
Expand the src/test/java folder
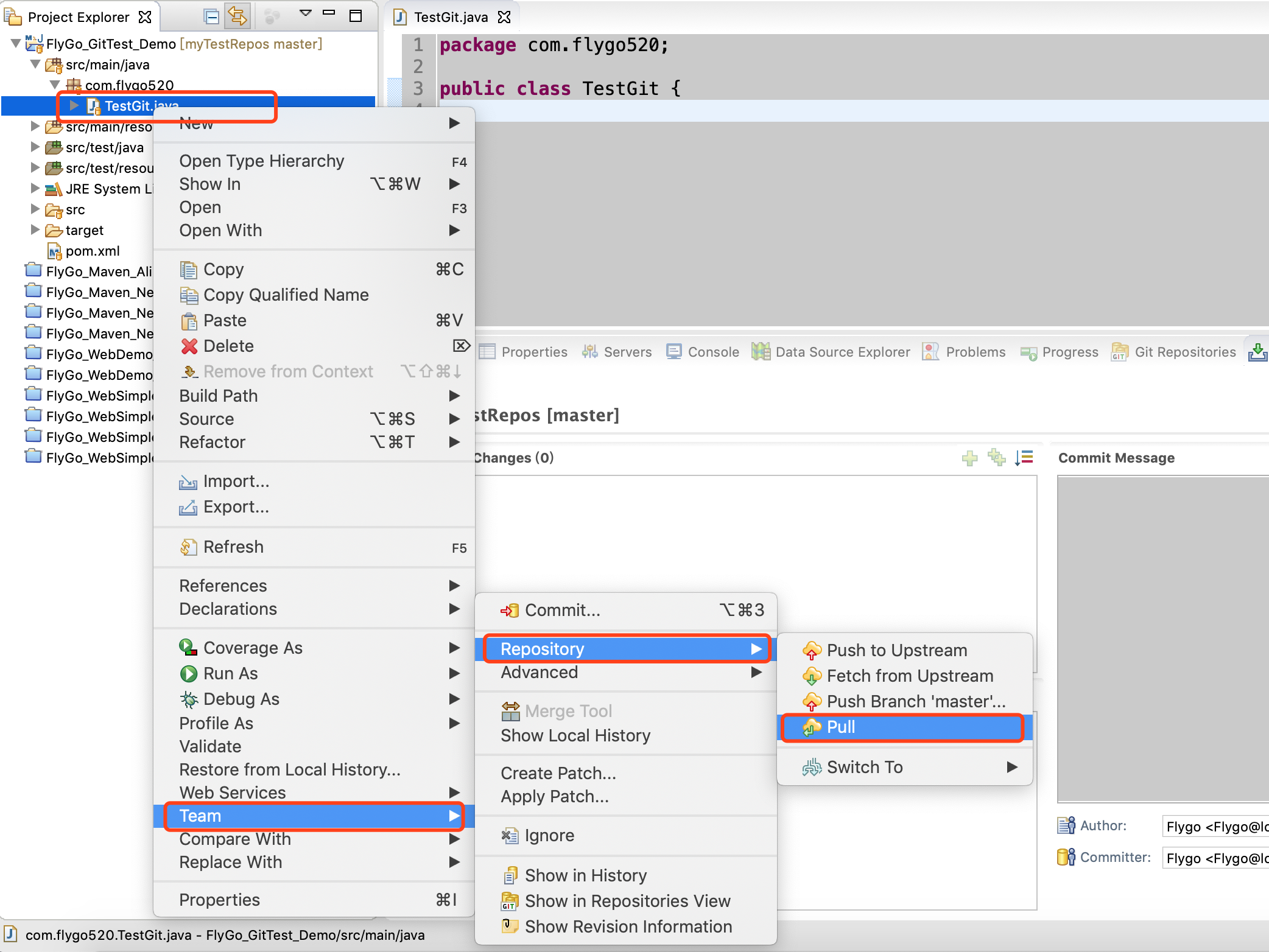pos(35,147)
